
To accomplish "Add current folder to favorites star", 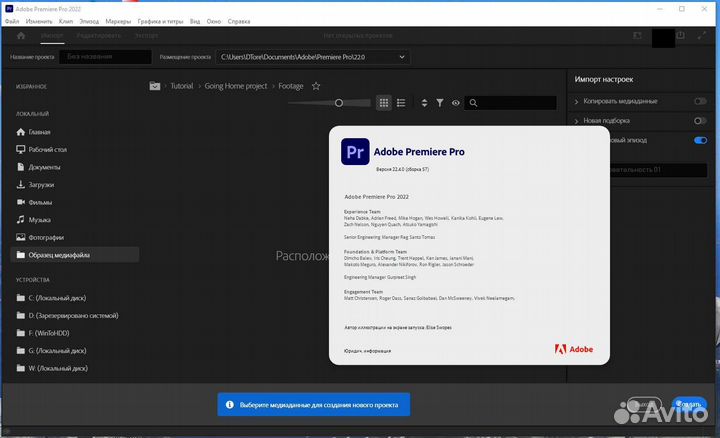I will pos(316,86).
